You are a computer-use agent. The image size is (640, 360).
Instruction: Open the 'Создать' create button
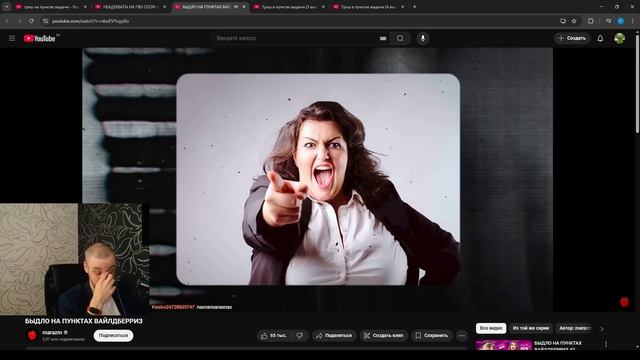(x=572, y=38)
